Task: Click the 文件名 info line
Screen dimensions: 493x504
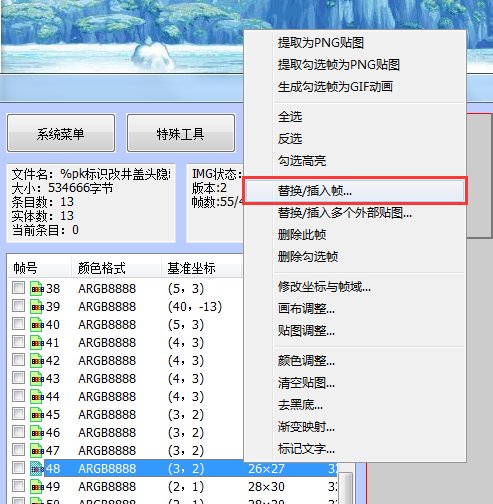Action: 91,174
